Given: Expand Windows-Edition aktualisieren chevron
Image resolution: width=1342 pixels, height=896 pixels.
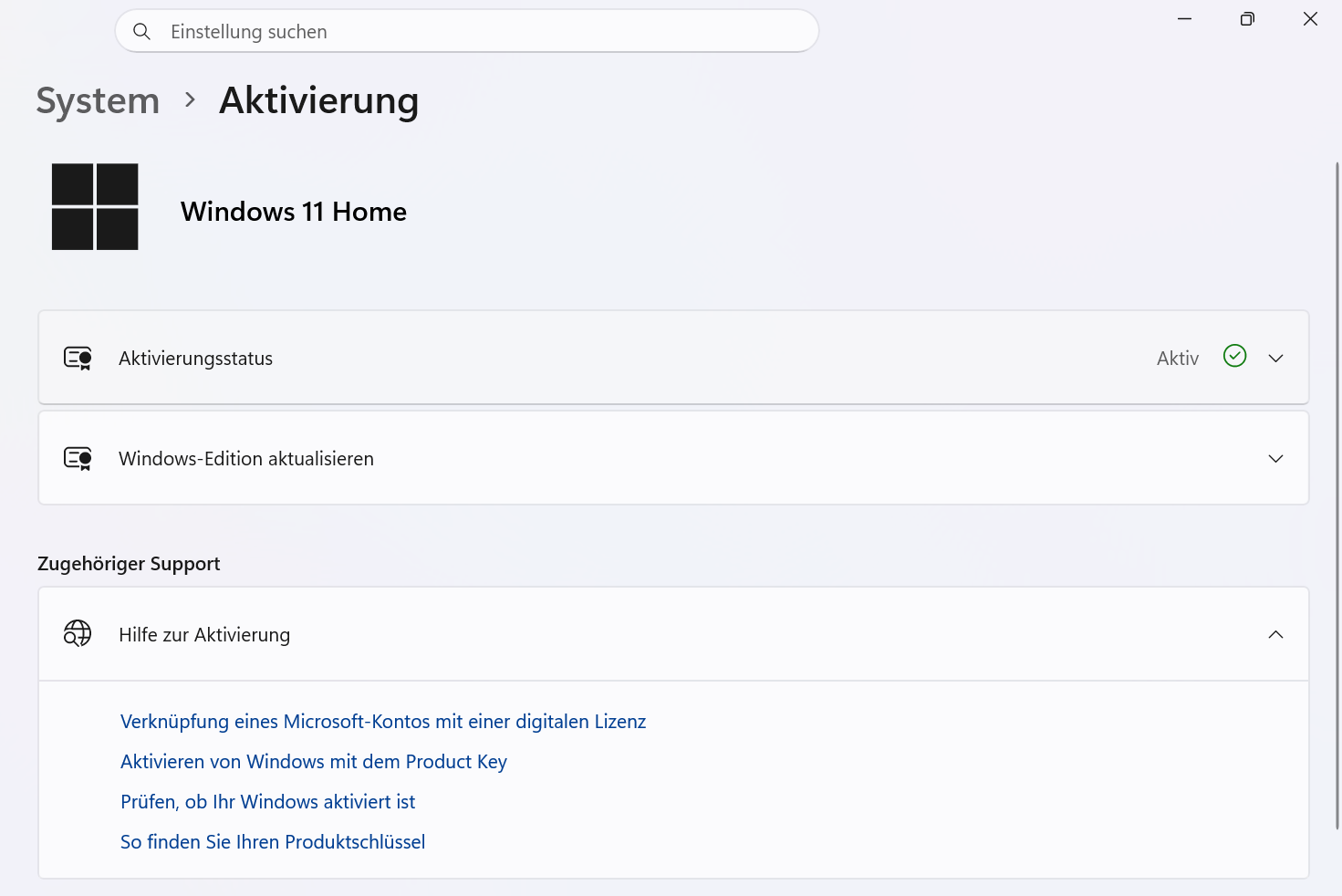Looking at the screenshot, I should pos(1275,459).
